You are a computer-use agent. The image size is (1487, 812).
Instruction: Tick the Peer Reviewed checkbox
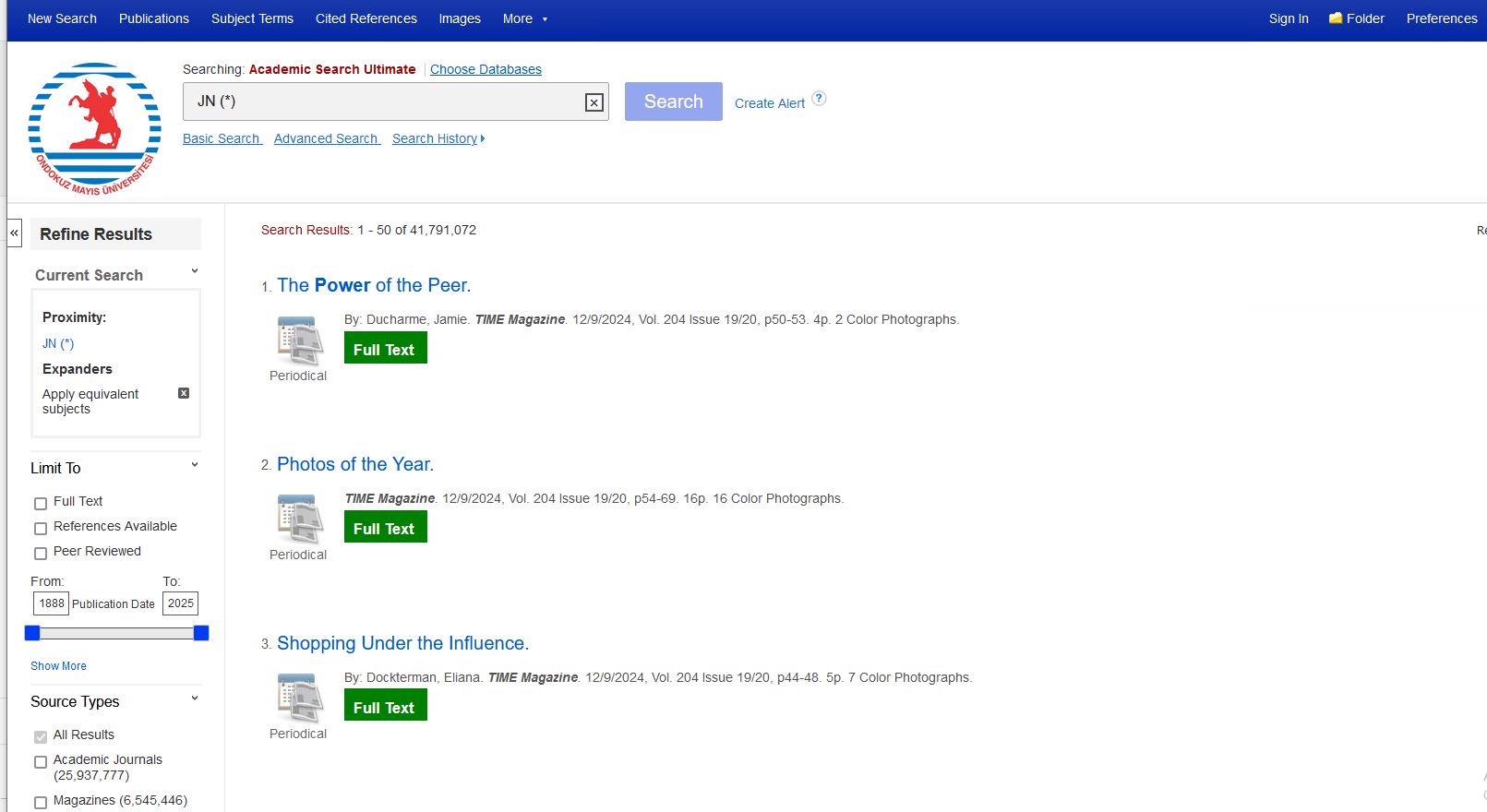pos(41,554)
